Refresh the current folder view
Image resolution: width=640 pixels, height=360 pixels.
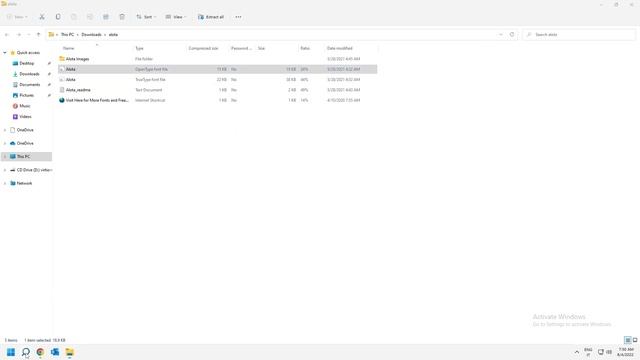click(x=512, y=35)
